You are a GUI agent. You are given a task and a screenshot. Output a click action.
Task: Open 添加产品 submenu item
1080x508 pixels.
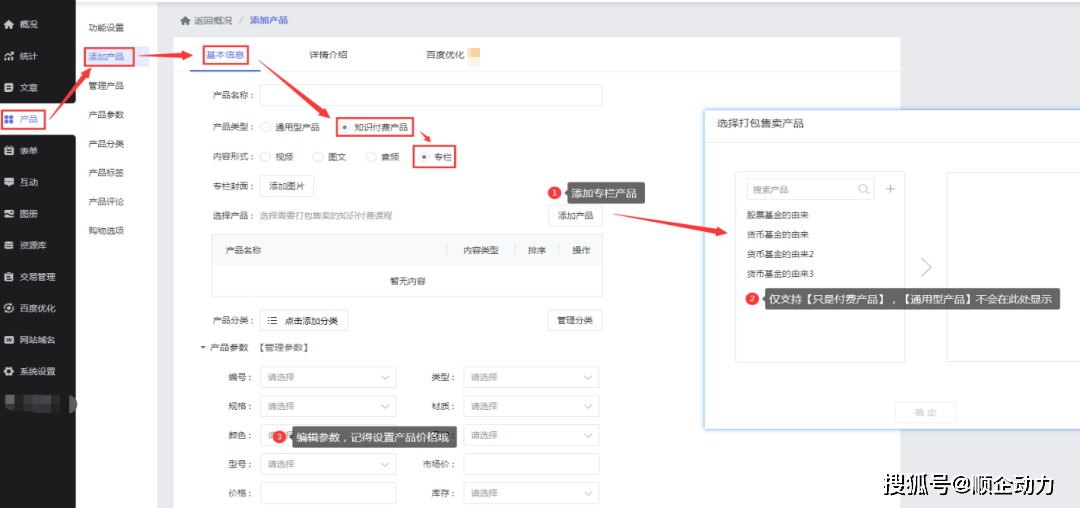[106, 57]
